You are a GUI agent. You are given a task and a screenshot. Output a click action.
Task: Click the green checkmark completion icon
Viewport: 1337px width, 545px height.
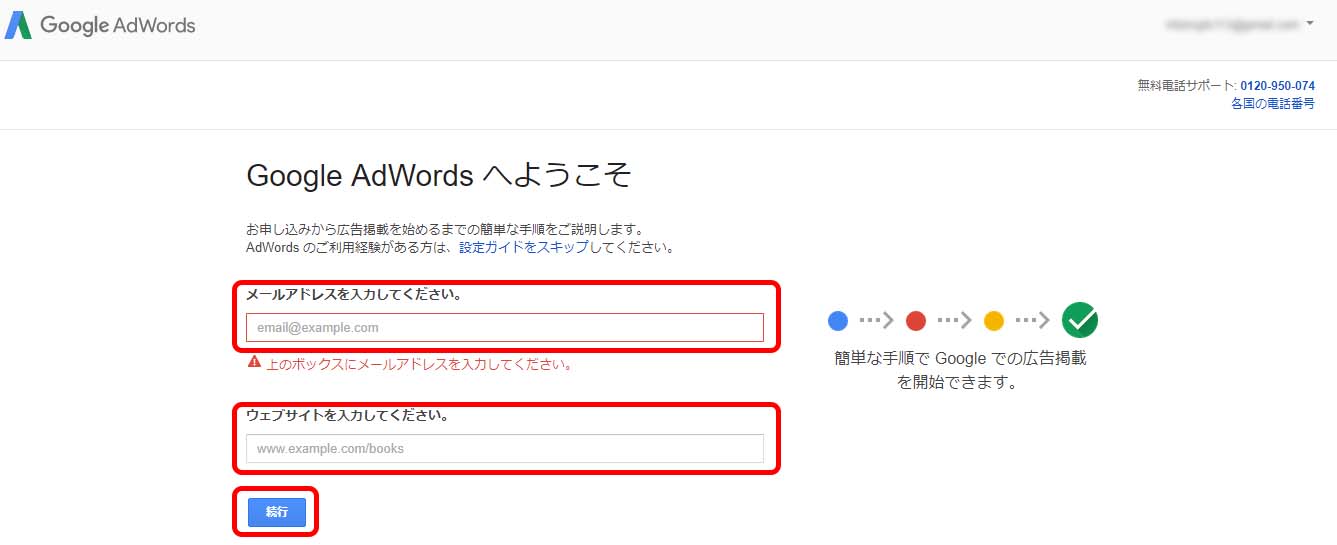(1080, 320)
